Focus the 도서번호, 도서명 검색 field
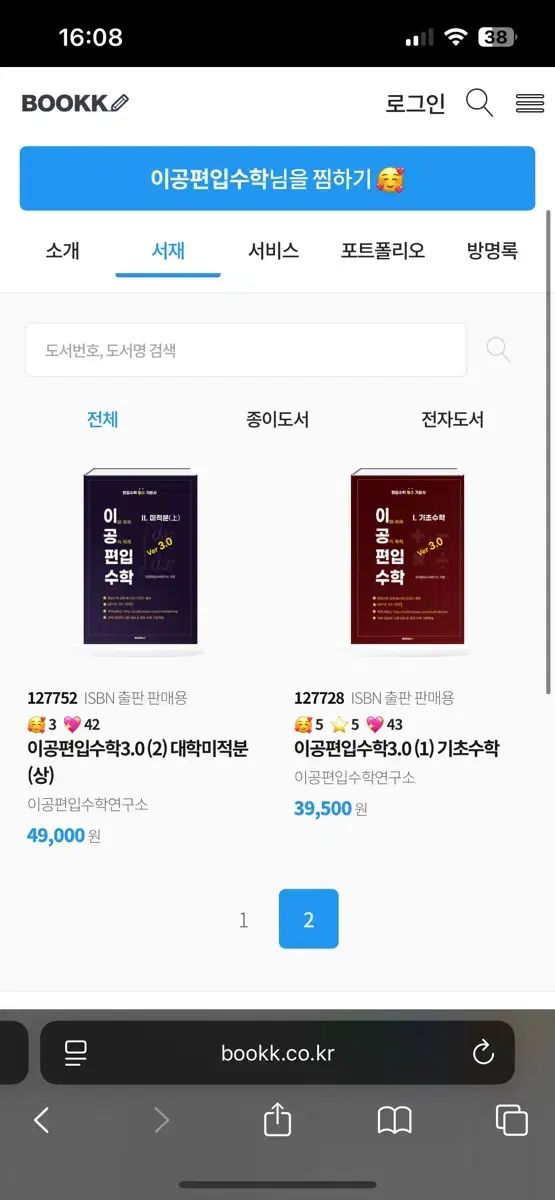The height and width of the screenshot is (1200, 555). [246, 350]
